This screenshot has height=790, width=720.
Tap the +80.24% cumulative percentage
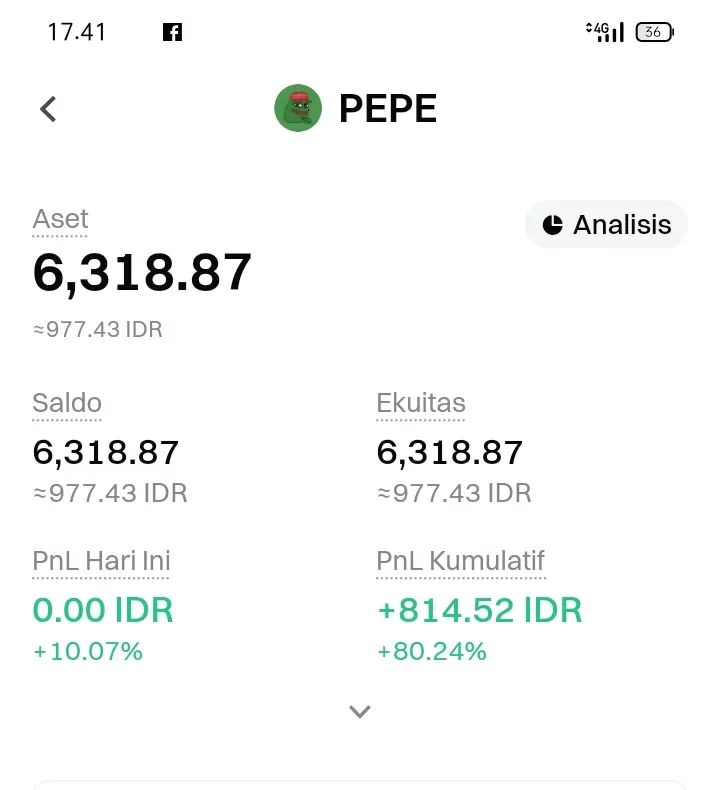coord(432,651)
